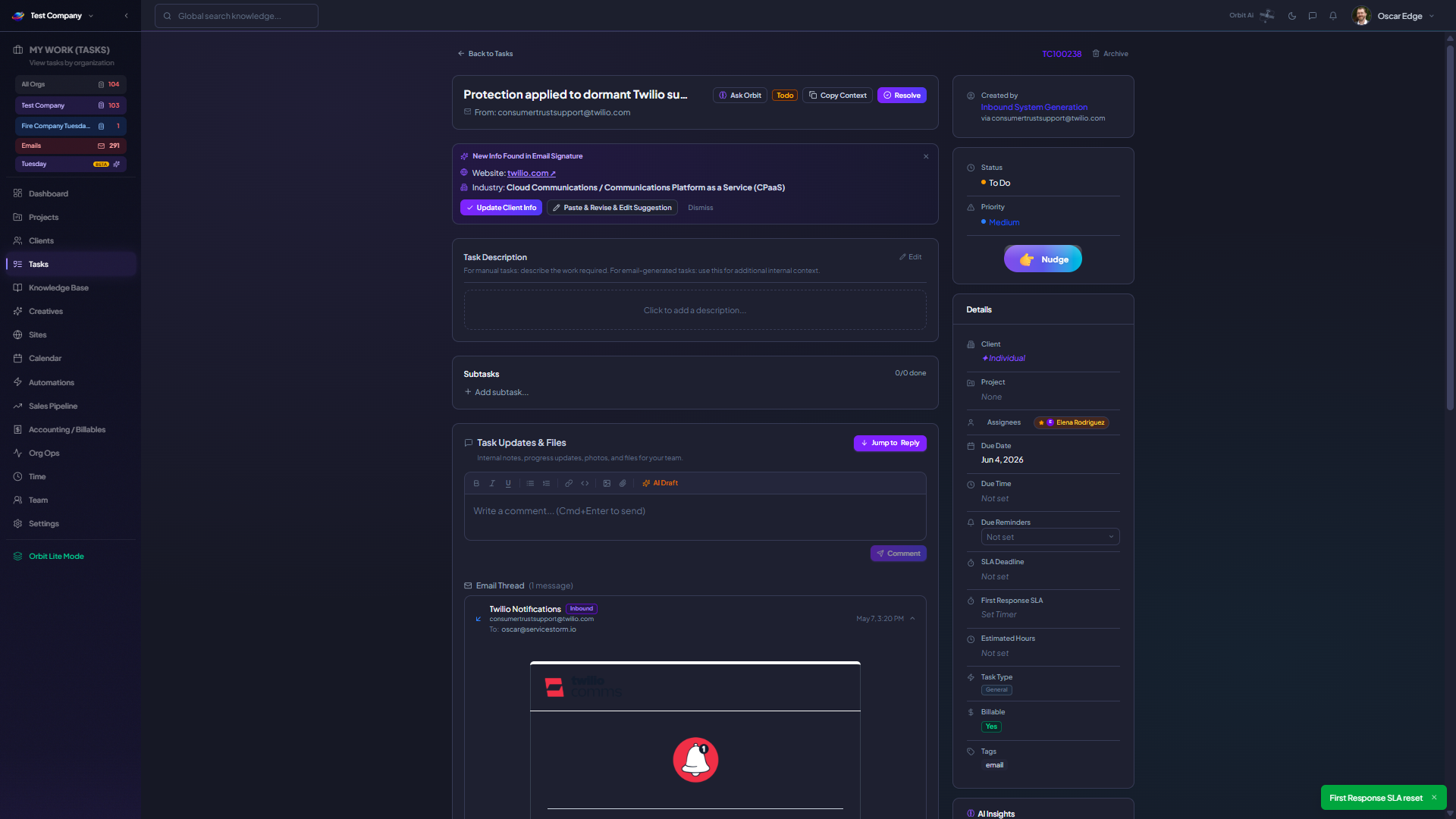Viewport: 1456px width, 819px height.
Task: Close the New Info Found banner
Action: tap(926, 156)
